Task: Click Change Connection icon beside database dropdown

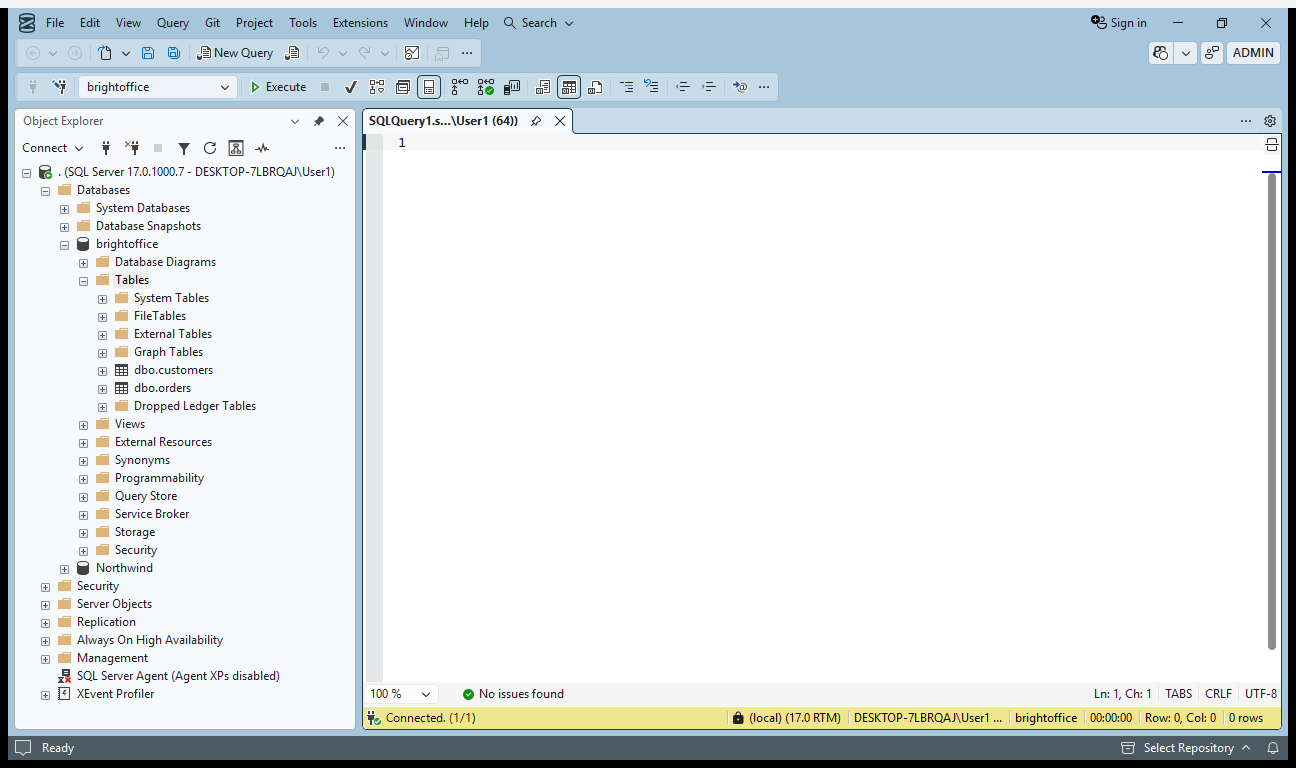Action: [x=59, y=87]
